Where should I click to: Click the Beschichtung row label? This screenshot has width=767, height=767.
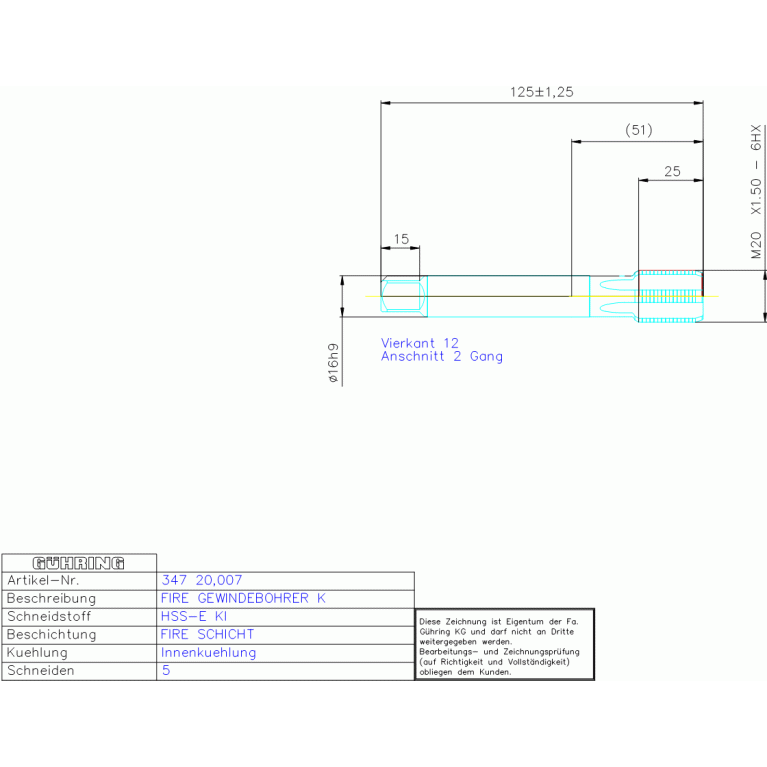[x=51, y=634]
